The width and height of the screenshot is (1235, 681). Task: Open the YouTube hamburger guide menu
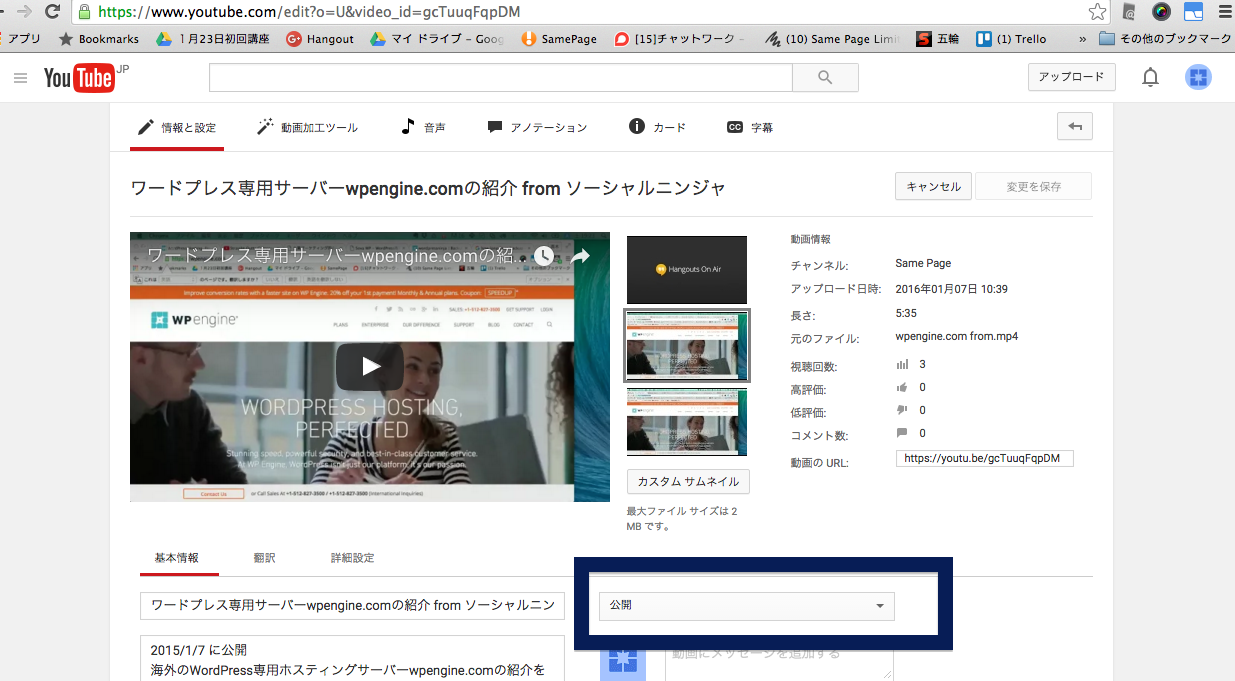20,78
